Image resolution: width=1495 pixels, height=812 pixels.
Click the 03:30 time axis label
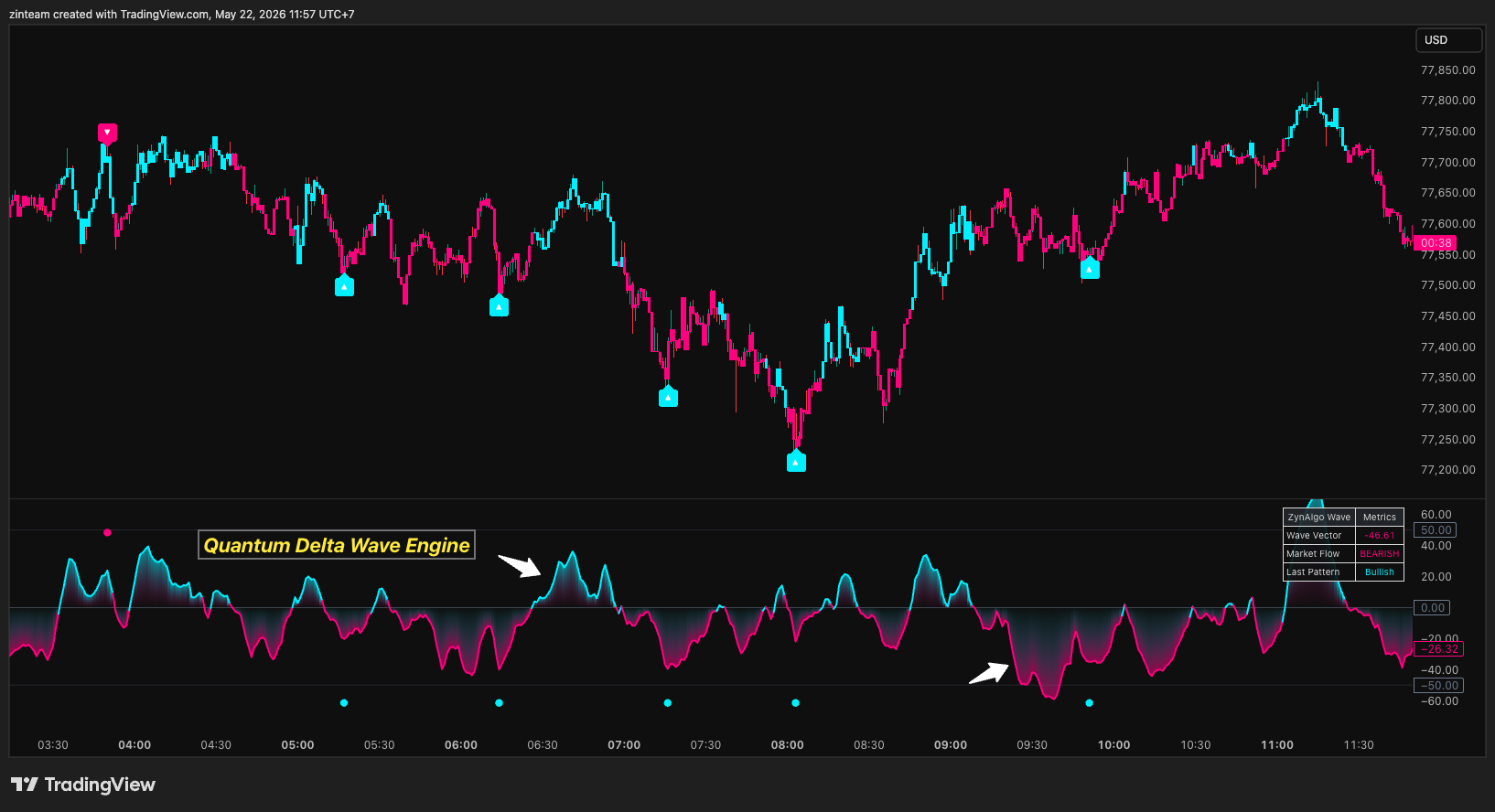point(53,745)
